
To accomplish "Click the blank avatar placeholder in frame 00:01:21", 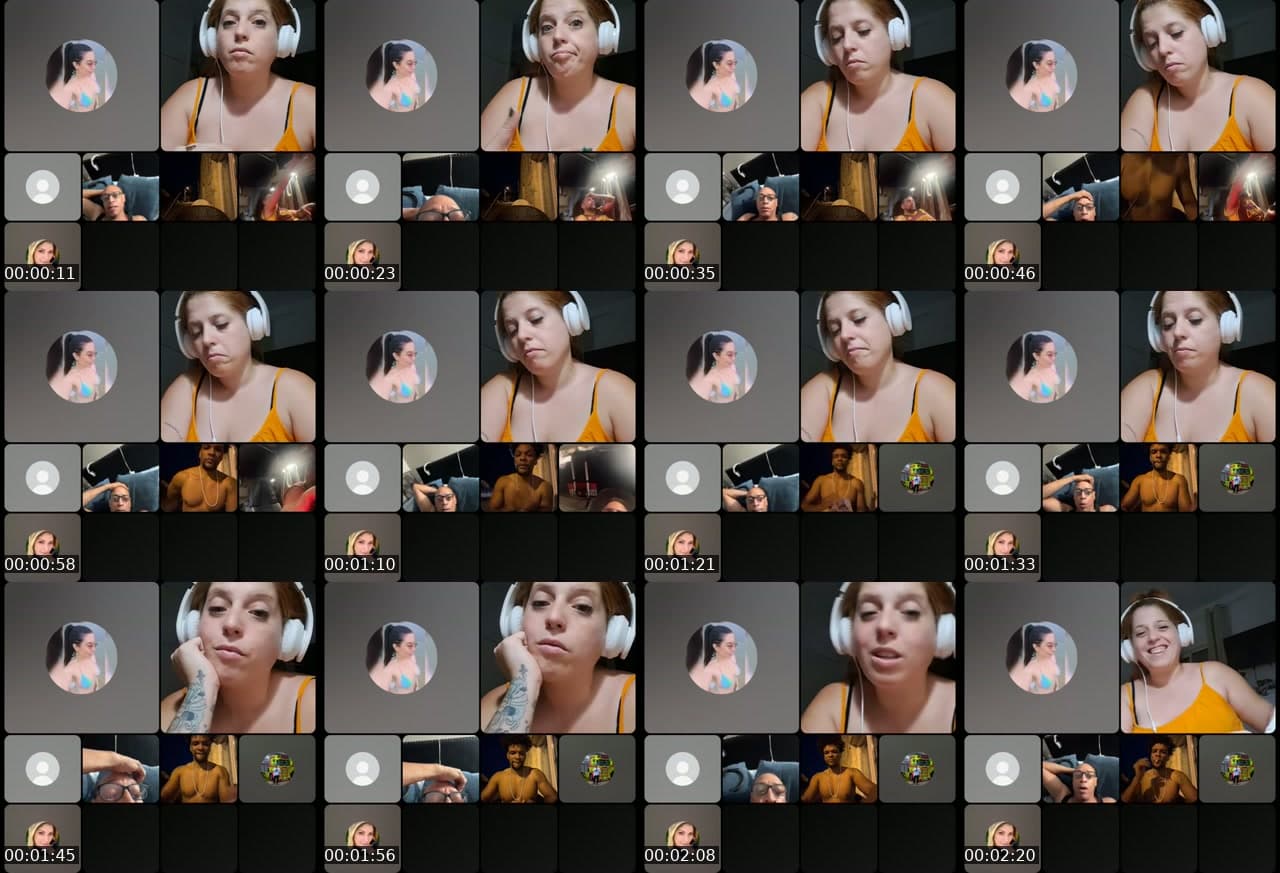I will click(x=682, y=478).
